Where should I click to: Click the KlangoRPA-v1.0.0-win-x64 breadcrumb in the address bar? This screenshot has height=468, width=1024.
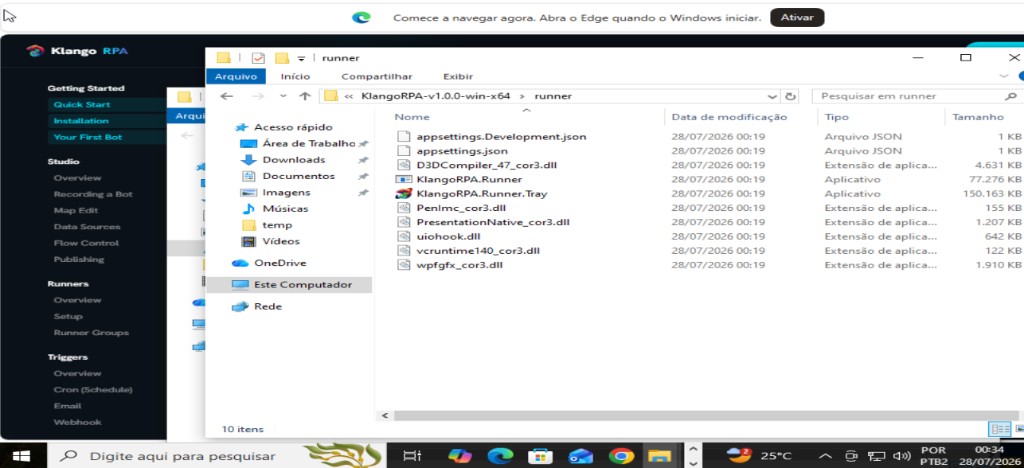[x=436, y=96]
